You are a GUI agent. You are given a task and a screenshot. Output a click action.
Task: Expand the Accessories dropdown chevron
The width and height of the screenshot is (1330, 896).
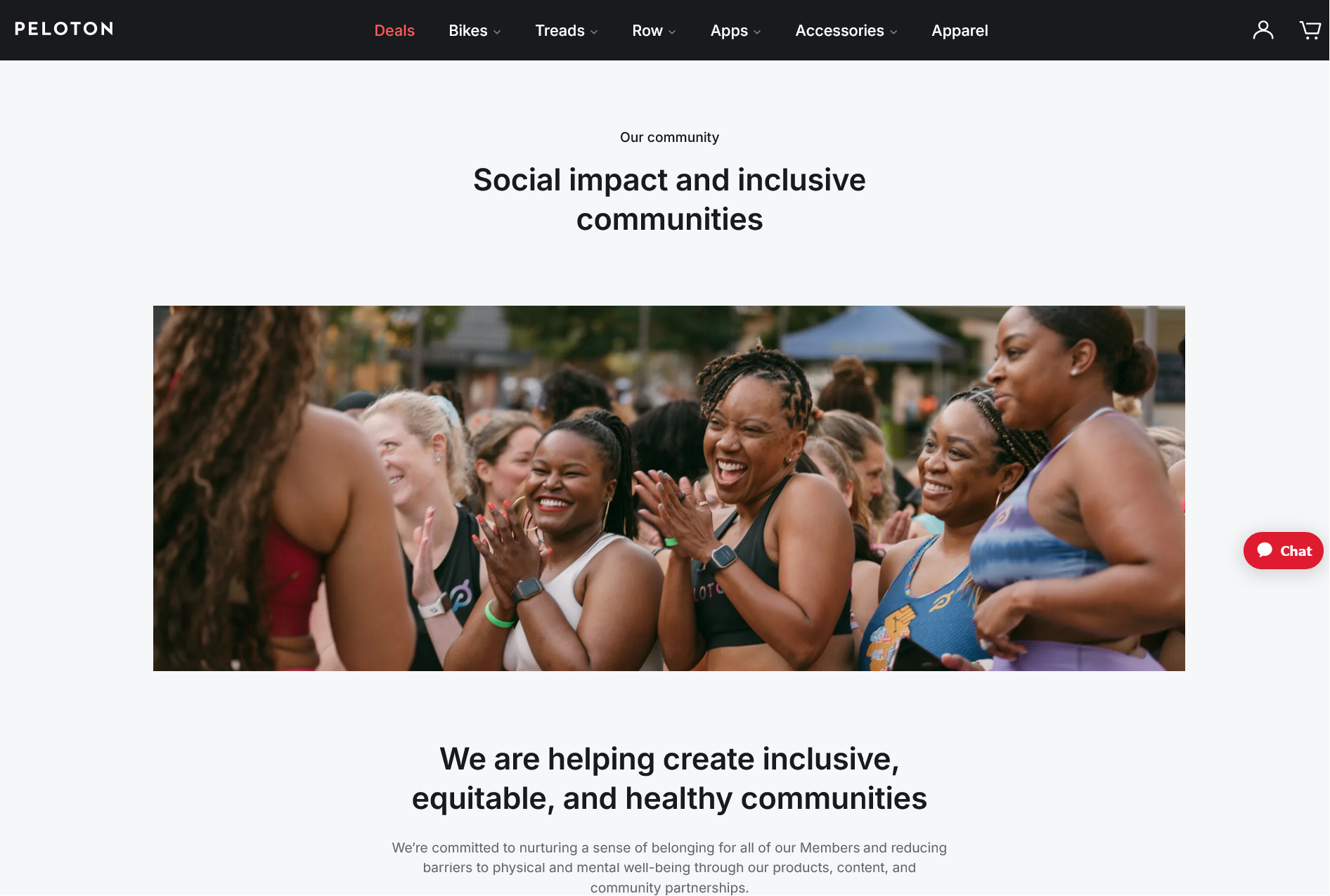click(893, 32)
